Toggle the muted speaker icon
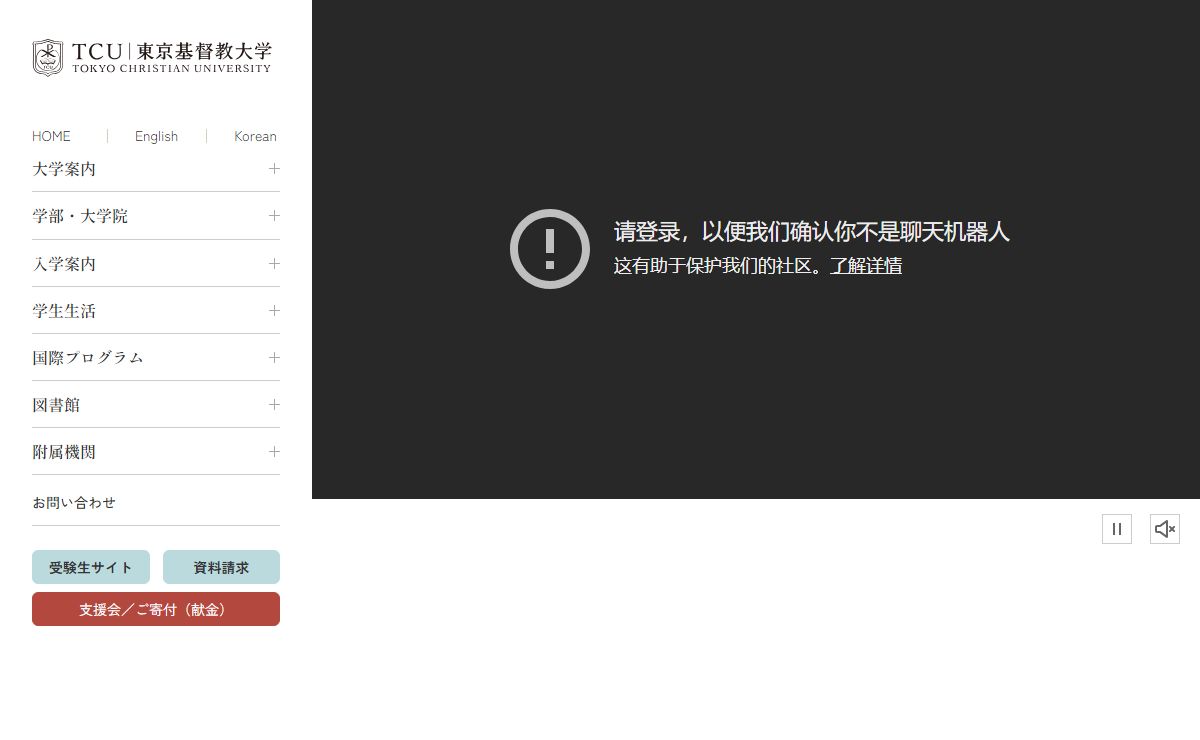 tap(1164, 529)
